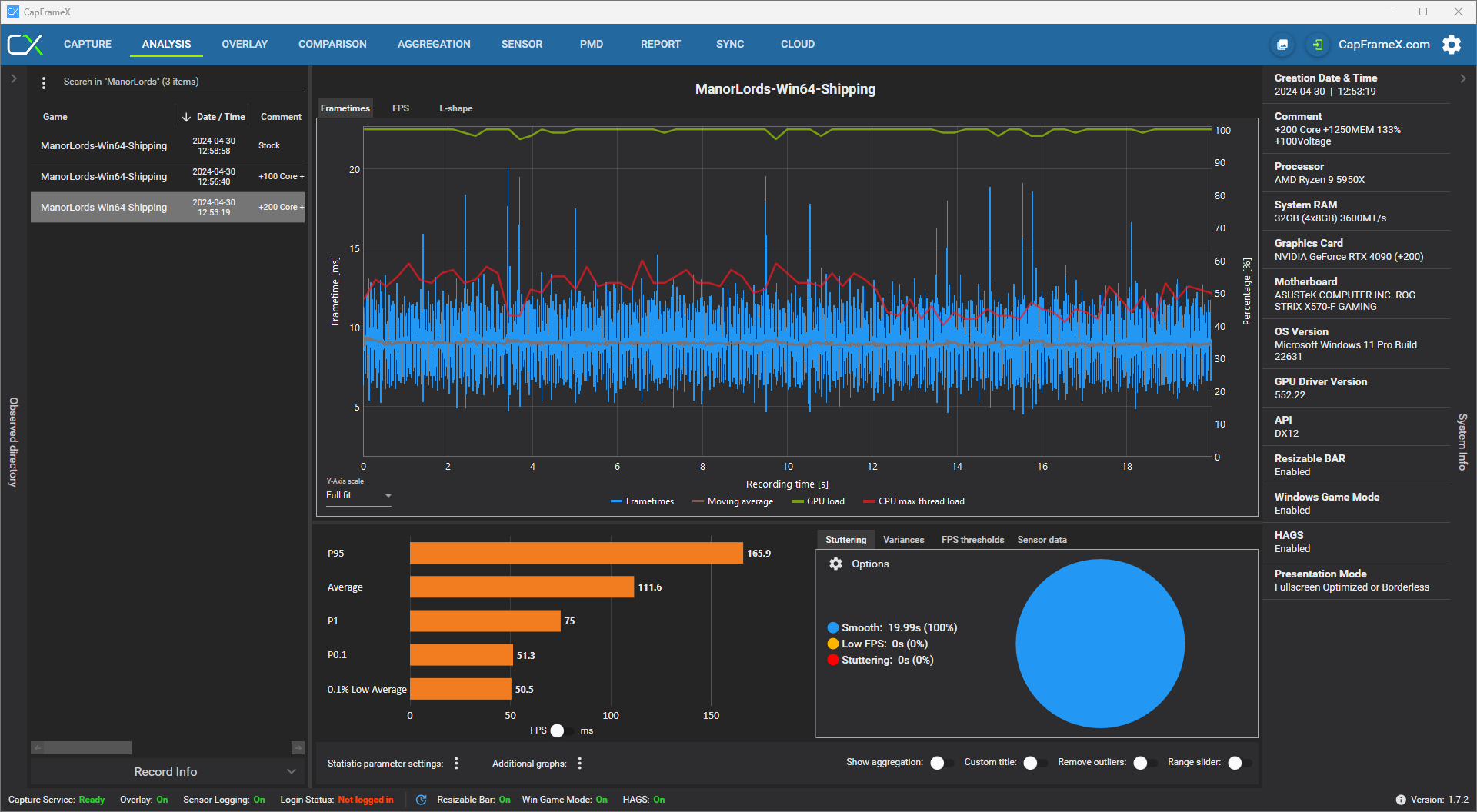
Task: Expand the Observed directory side panel
Action: [x=14, y=78]
